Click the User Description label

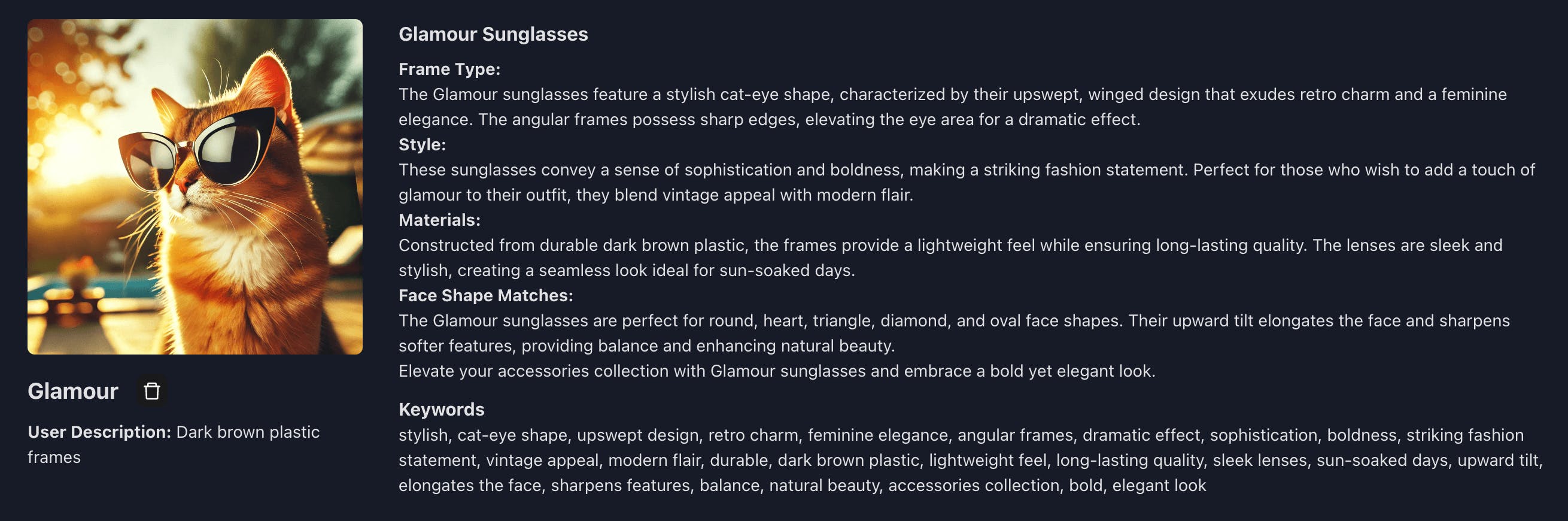[99, 432]
